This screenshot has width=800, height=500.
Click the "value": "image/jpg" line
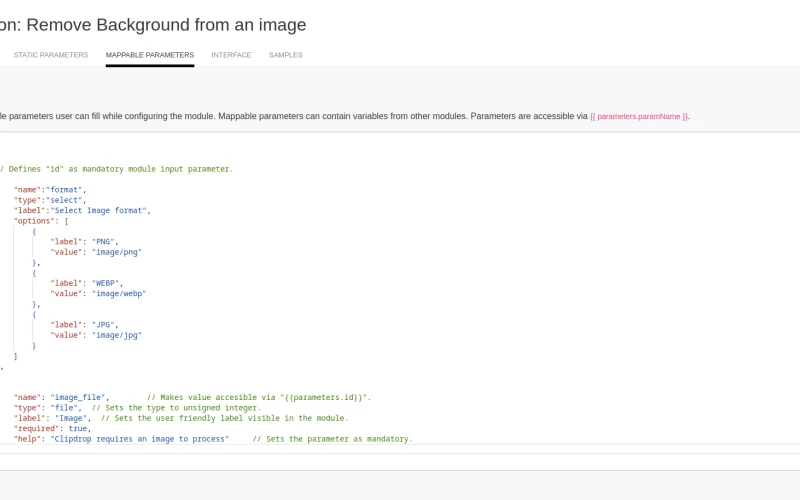[96, 335]
